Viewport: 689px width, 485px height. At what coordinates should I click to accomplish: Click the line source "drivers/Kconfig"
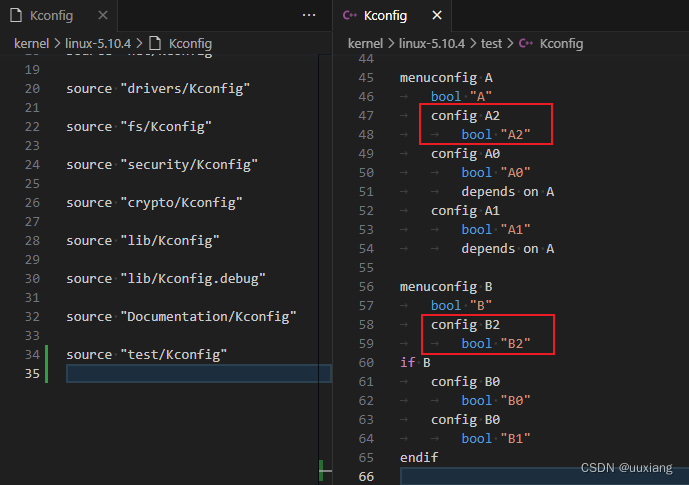pos(158,89)
